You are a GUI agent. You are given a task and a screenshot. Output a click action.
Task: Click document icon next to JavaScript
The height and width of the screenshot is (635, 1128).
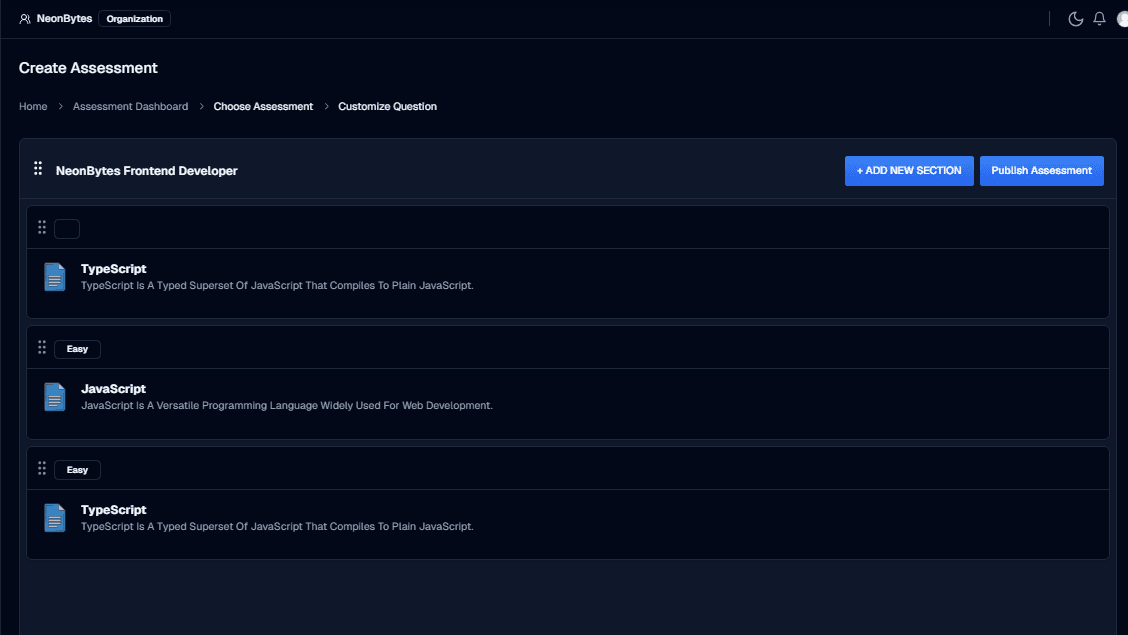pyautogui.click(x=55, y=397)
